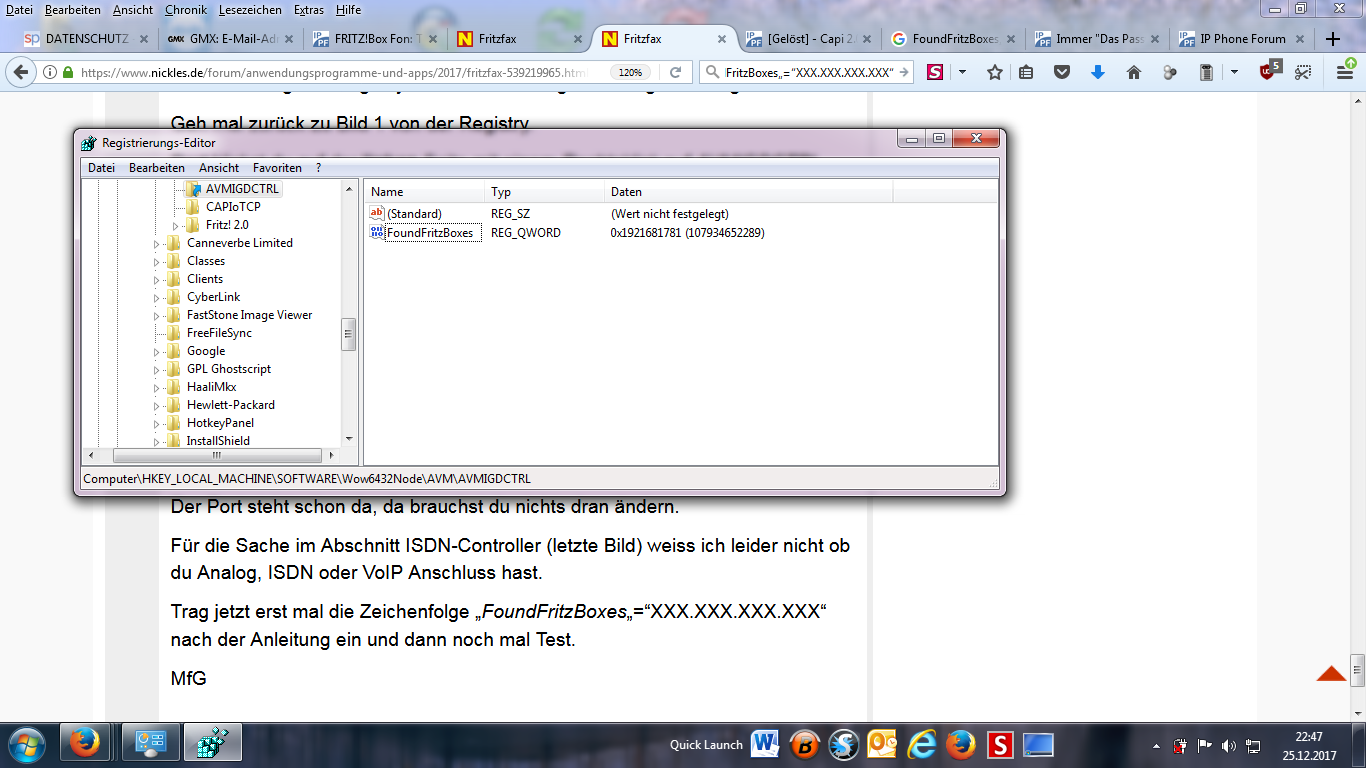Click the grey spheres extension icon
The width and height of the screenshot is (1366, 768).
coord(1170,72)
